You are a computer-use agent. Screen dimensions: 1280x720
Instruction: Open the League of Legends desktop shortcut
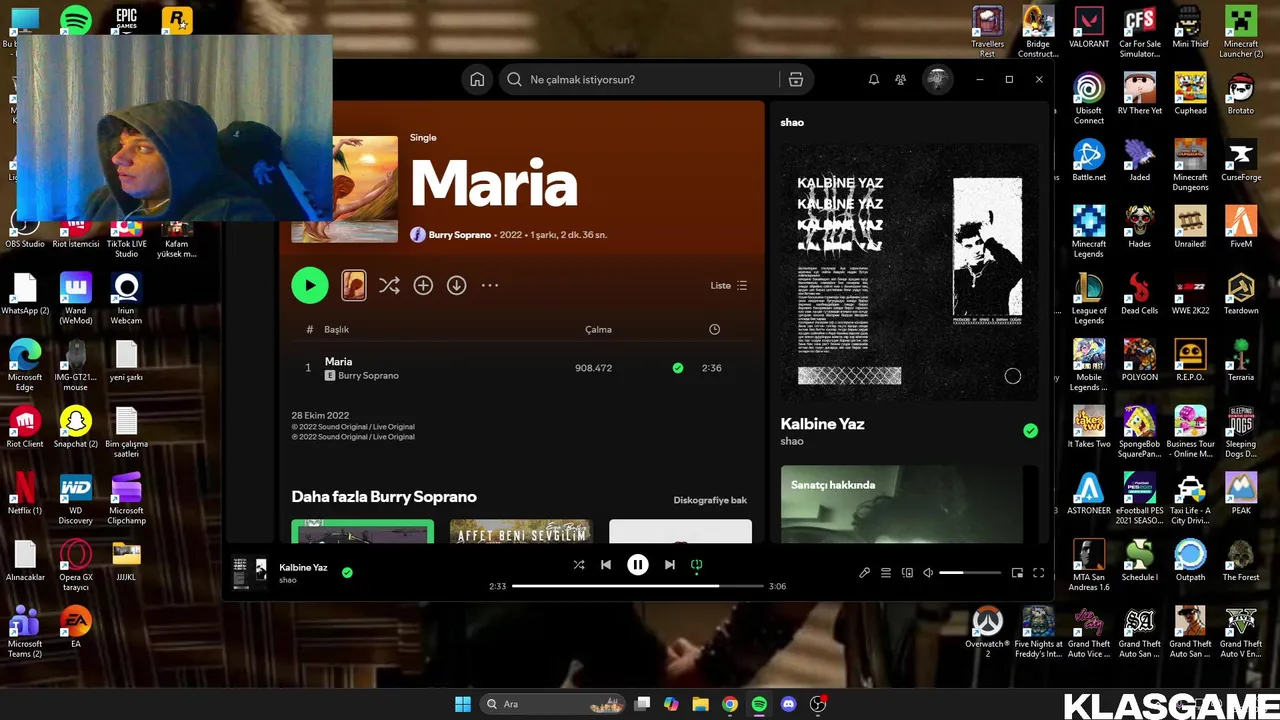[x=1089, y=298]
